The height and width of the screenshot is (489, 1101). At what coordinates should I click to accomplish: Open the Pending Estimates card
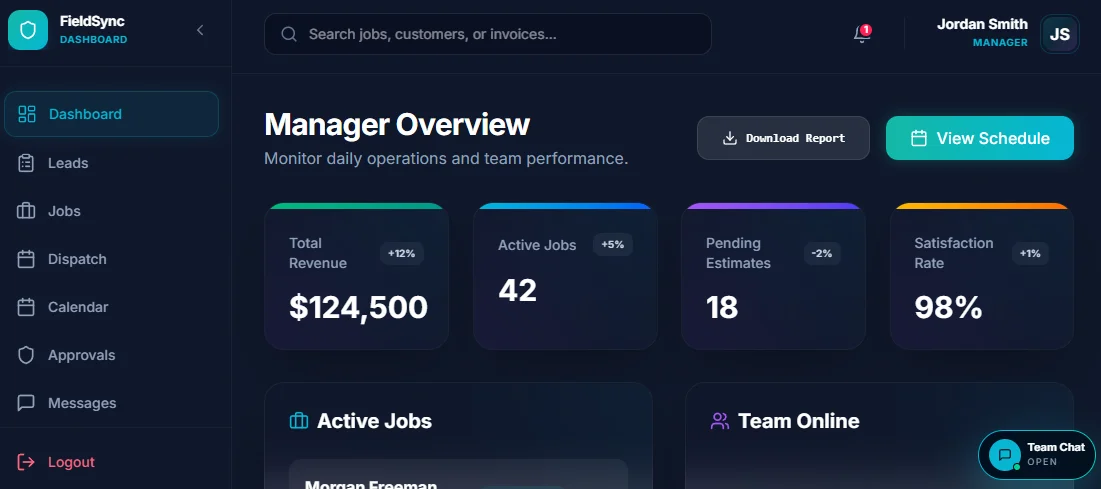point(773,276)
